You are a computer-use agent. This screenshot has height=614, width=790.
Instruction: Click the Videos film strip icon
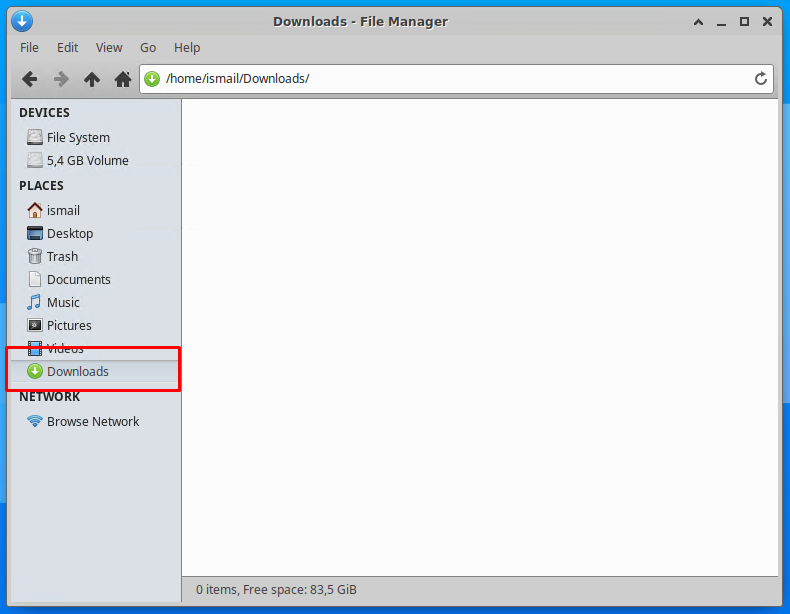(35, 348)
